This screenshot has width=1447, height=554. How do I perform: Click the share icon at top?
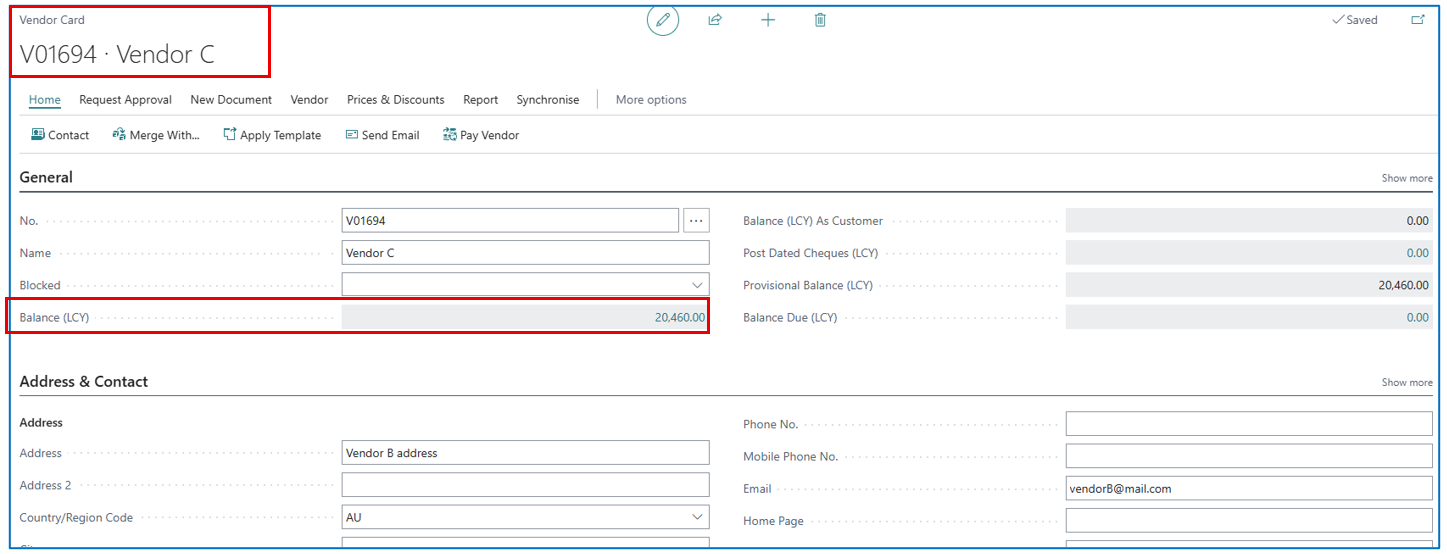coord(715,20)
